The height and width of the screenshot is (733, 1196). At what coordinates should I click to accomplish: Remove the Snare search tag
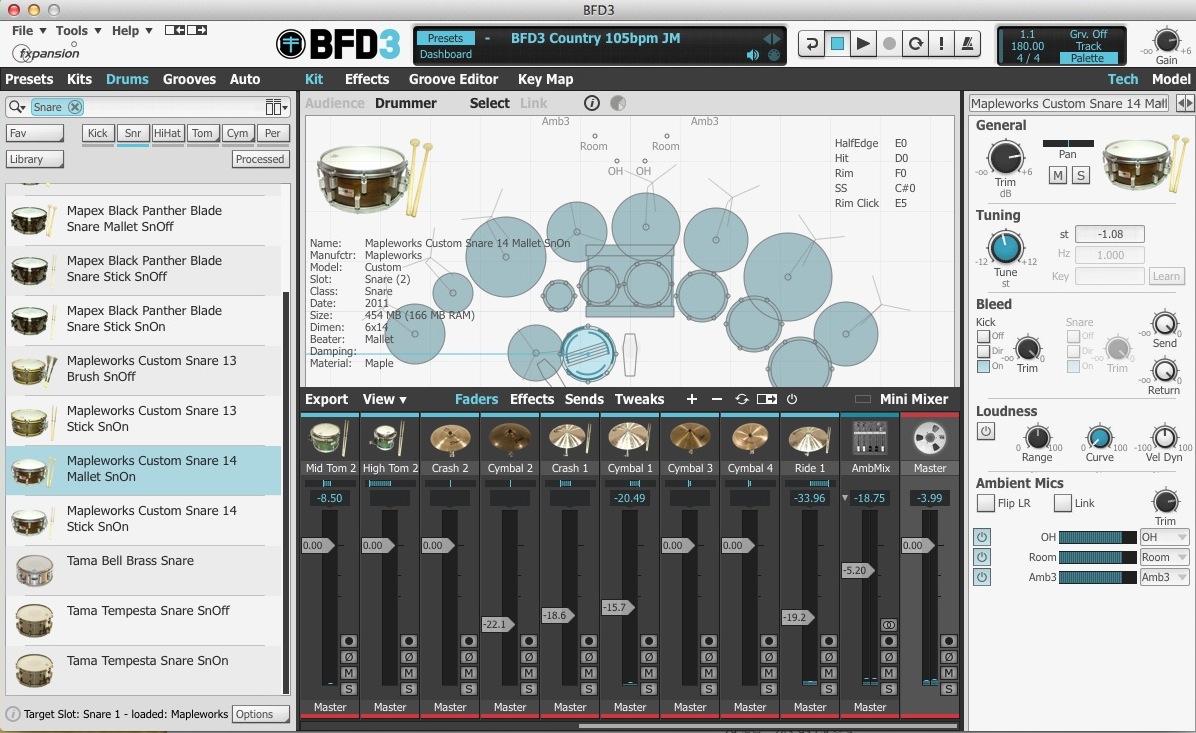click(x=75, y=107)
